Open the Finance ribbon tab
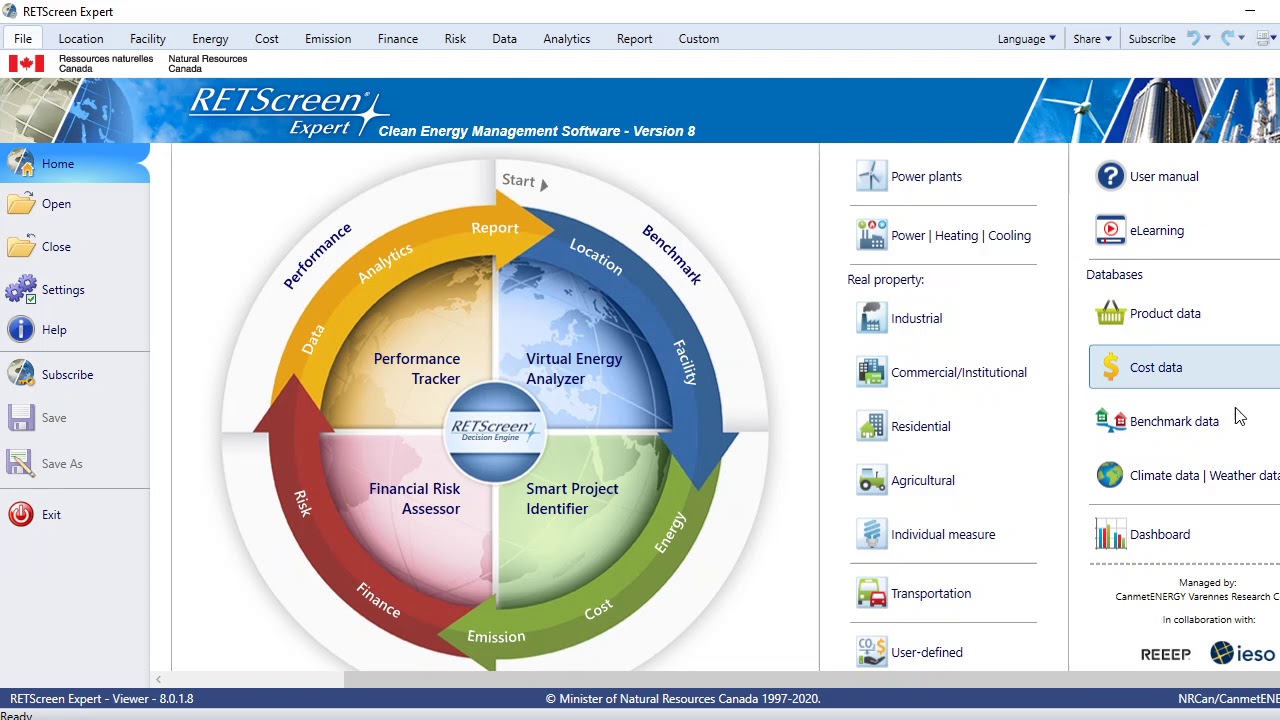1280x720 pixels. pyautogui.click(x=397, y=39)
